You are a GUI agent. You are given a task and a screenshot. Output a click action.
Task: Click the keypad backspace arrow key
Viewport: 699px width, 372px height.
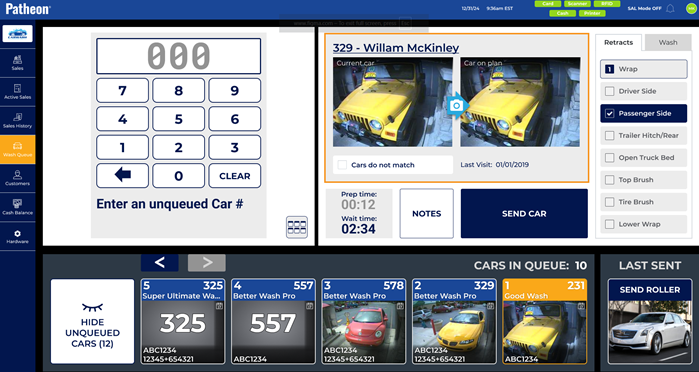(123, 175)
